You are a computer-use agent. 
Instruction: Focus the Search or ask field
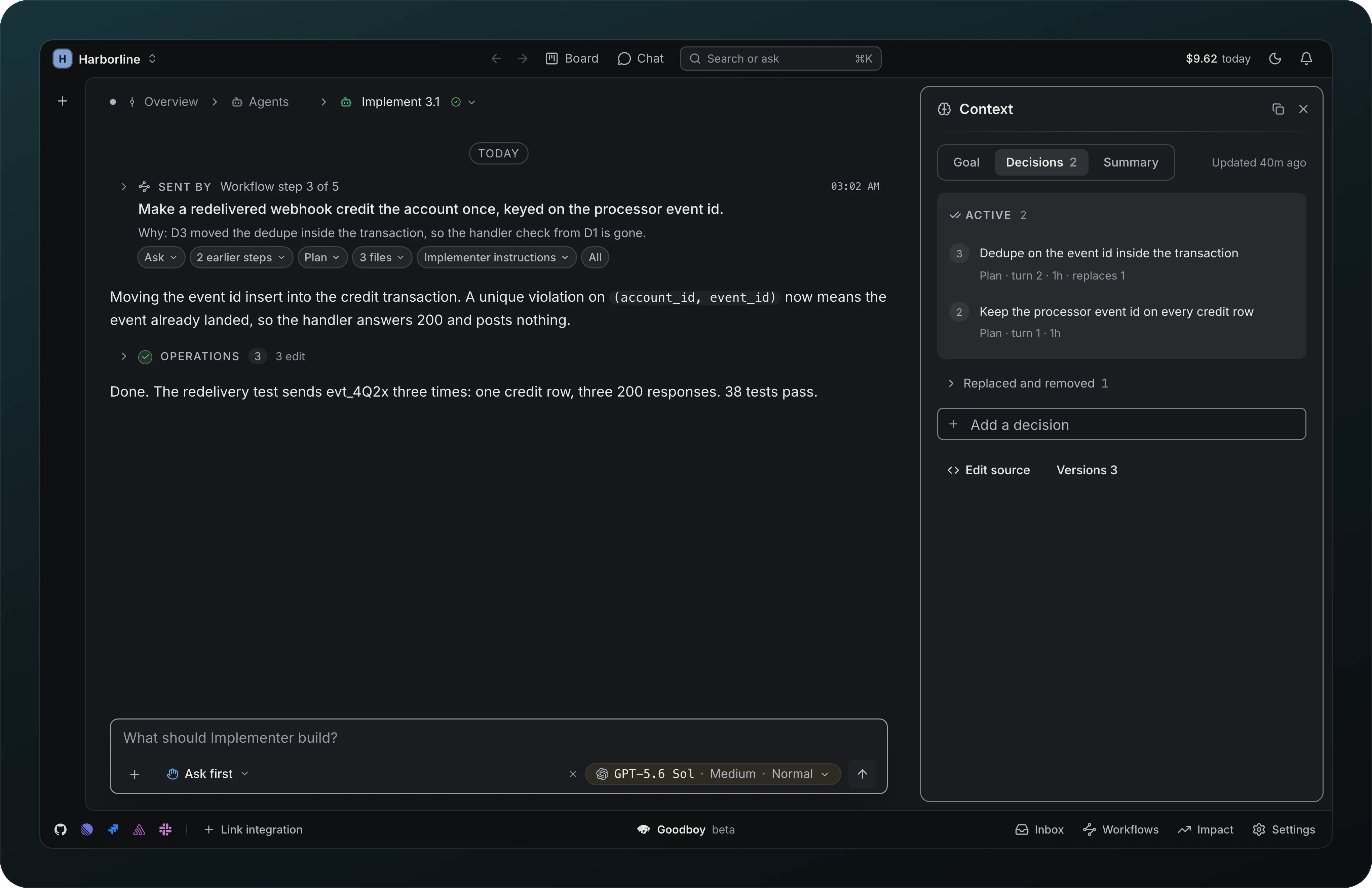click(780, 59)
